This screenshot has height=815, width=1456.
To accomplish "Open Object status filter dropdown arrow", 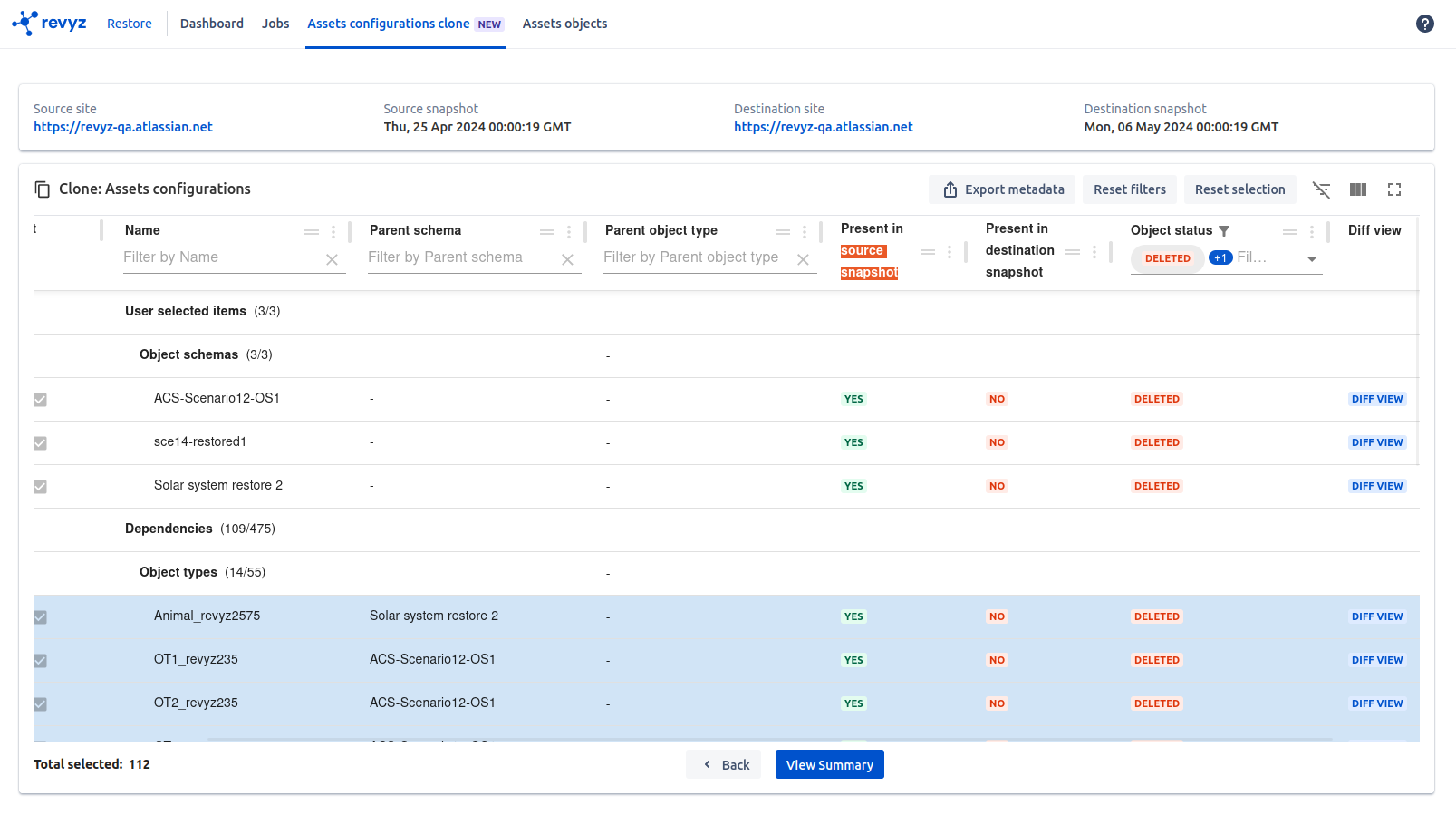I will pos(1312,260).
